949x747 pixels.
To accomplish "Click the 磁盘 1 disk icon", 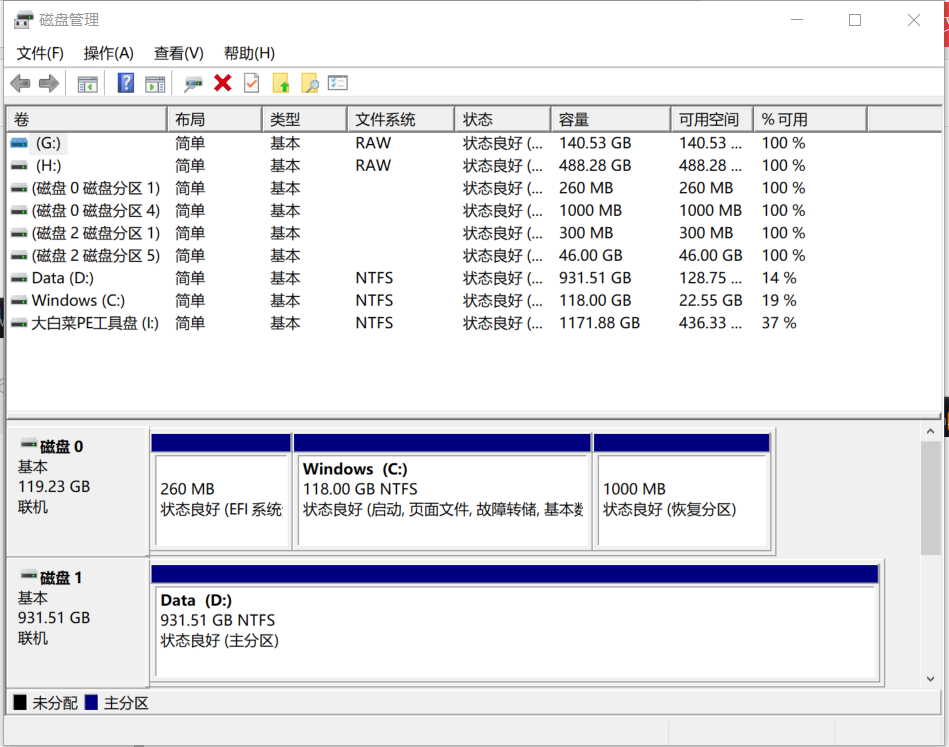I will [28, 575].
